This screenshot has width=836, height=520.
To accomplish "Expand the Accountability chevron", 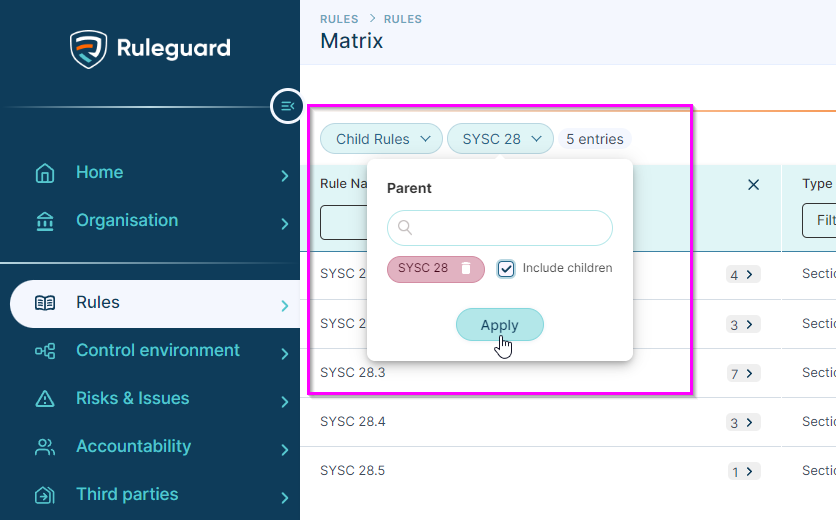I will (x=285, y=450).
